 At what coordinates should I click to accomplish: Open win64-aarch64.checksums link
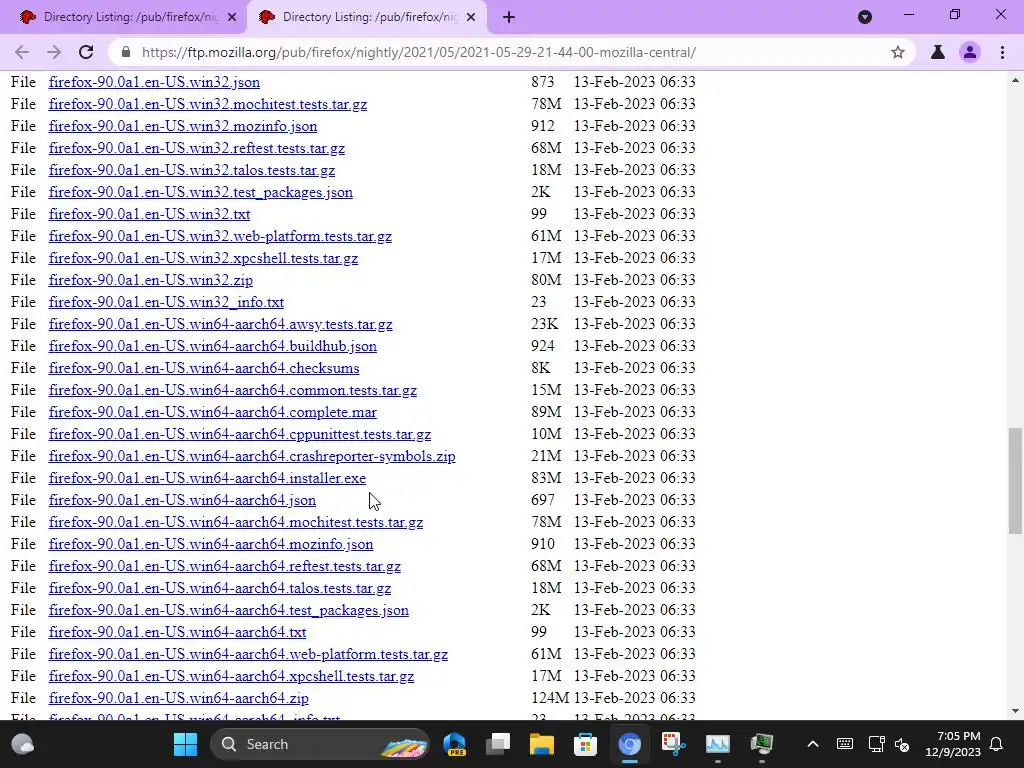point(204,368)
